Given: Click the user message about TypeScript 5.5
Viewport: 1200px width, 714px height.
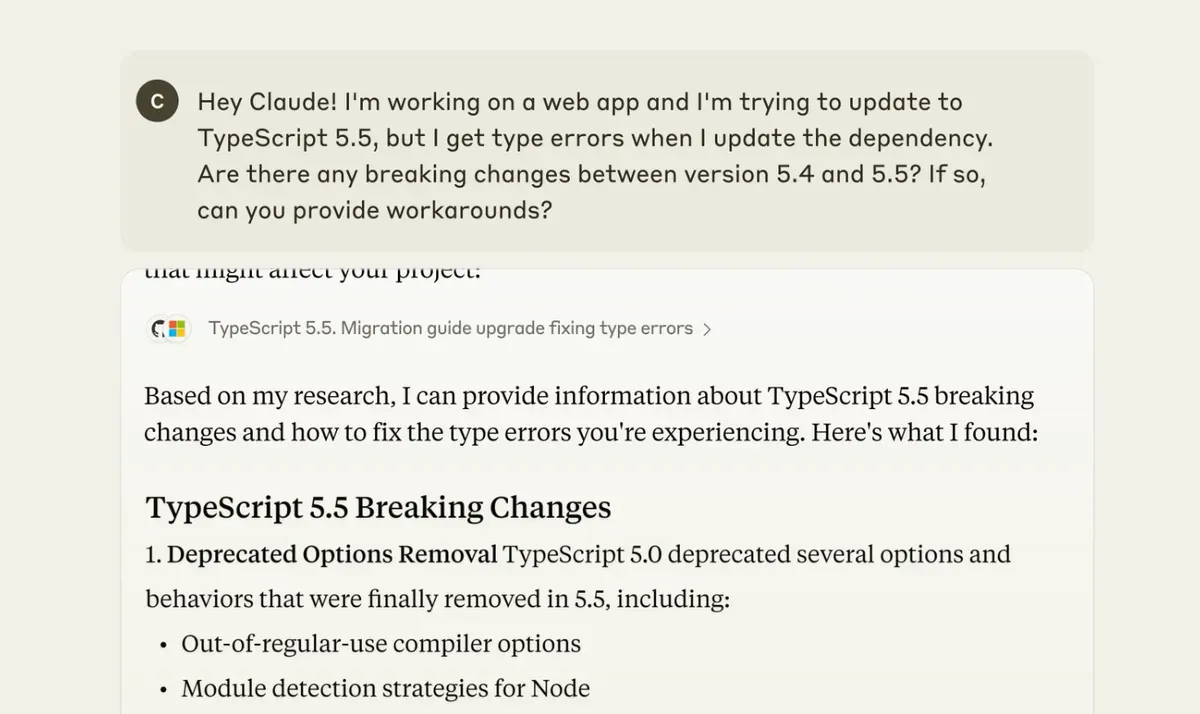Looking at the screenshot, I should click(x=595, y=156).
